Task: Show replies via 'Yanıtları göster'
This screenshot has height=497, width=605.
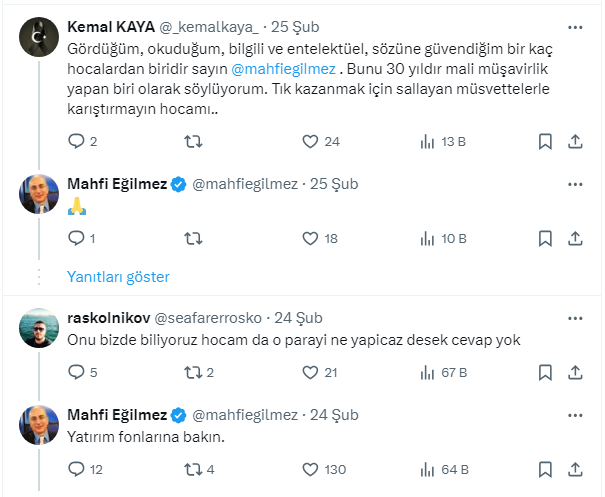Action: point(118,276)
